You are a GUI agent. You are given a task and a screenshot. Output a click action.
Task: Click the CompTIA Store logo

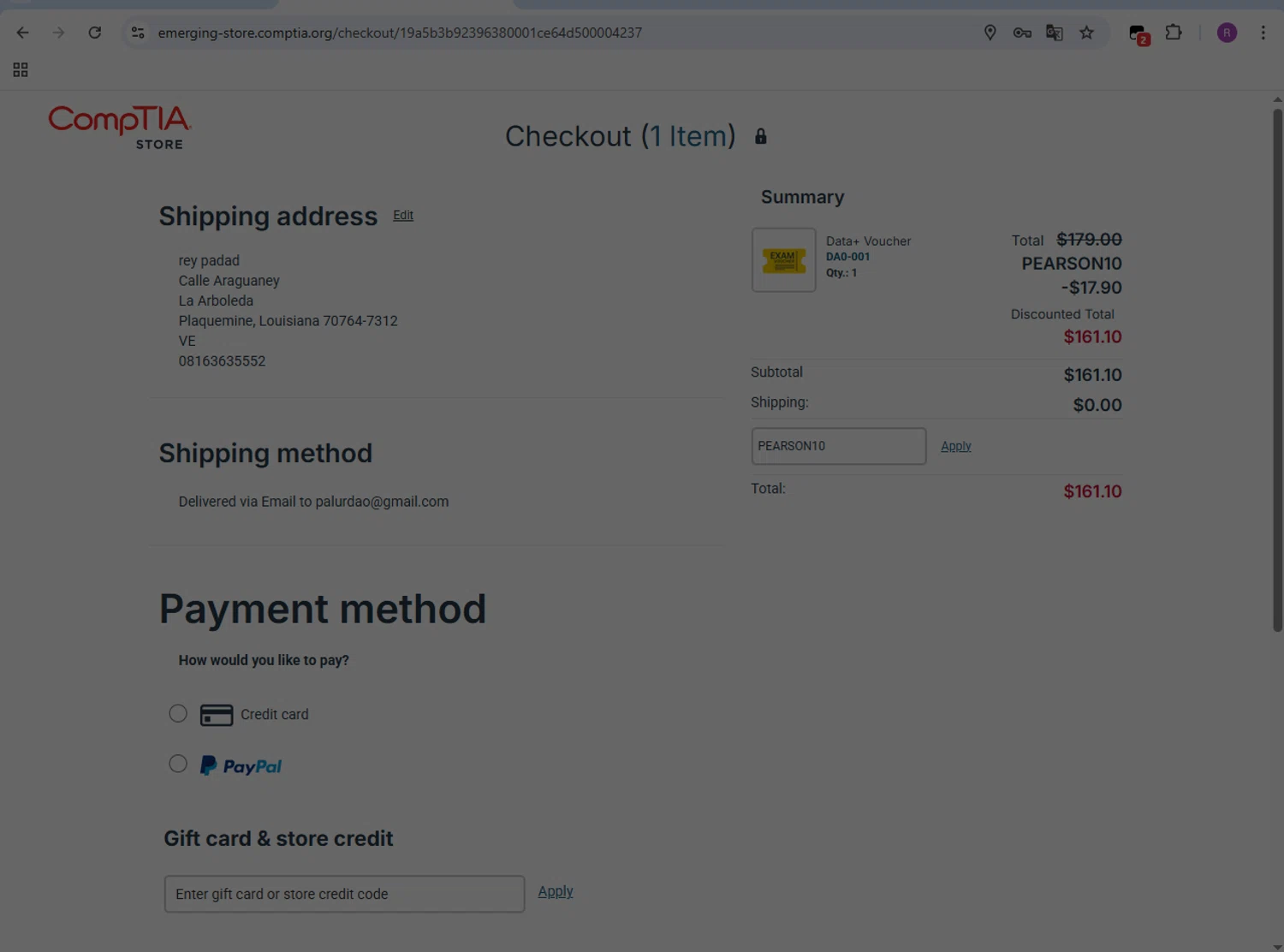pos(120,128)
